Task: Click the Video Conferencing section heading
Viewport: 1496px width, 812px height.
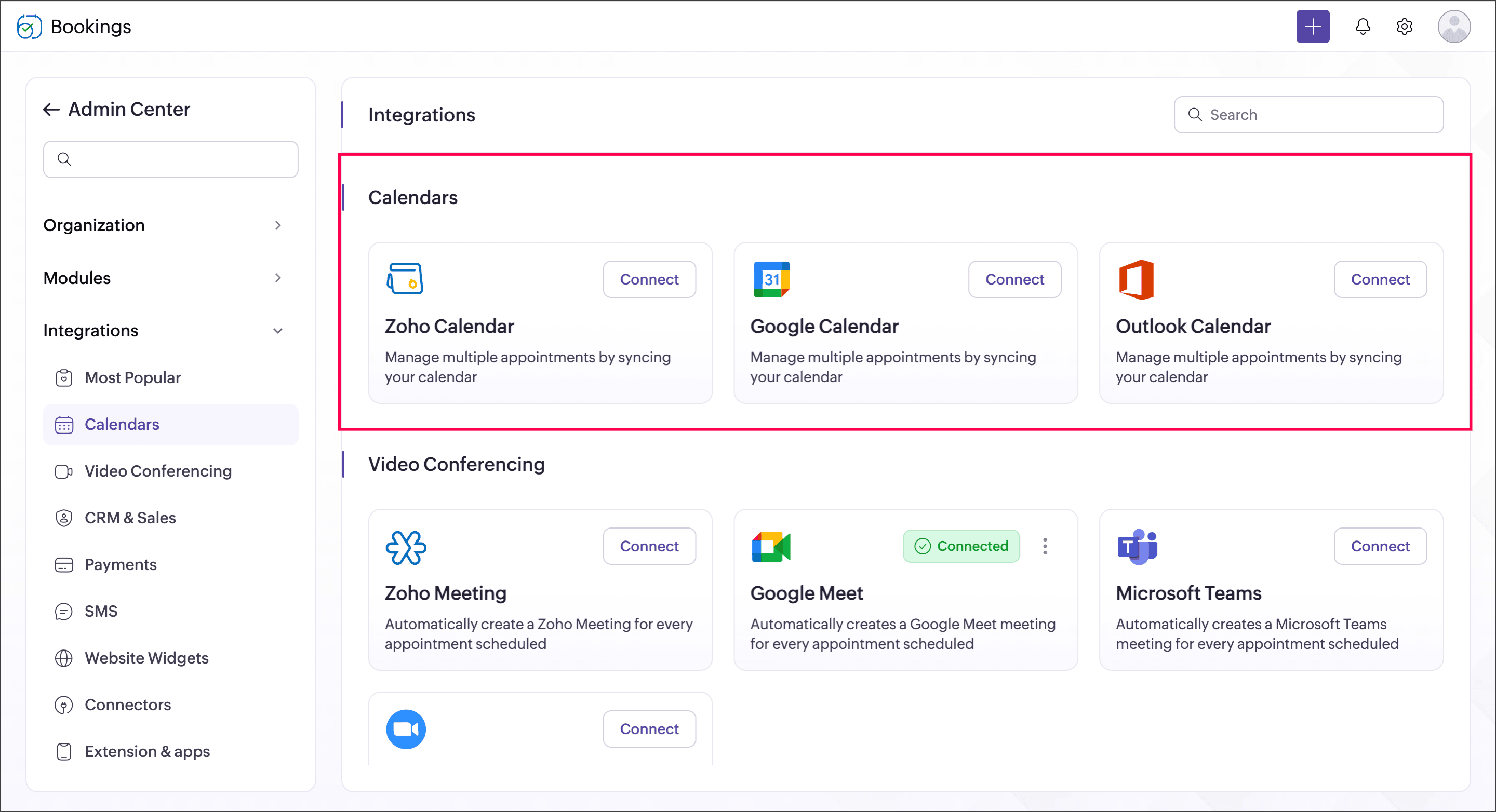Action: pyautogui.click(x=457, y=464)
